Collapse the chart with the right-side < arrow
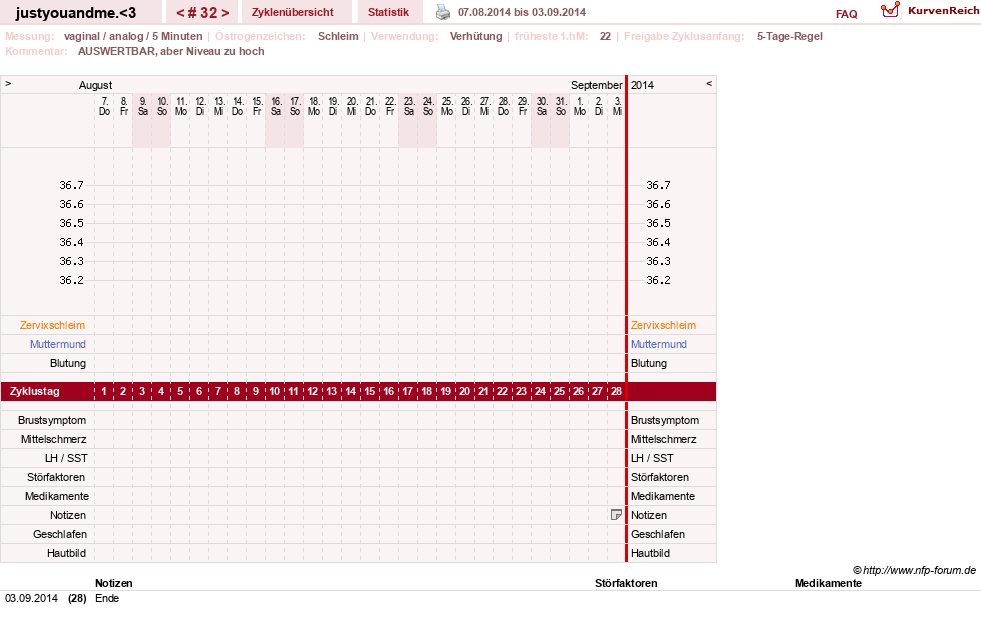 tap(709, 83)
